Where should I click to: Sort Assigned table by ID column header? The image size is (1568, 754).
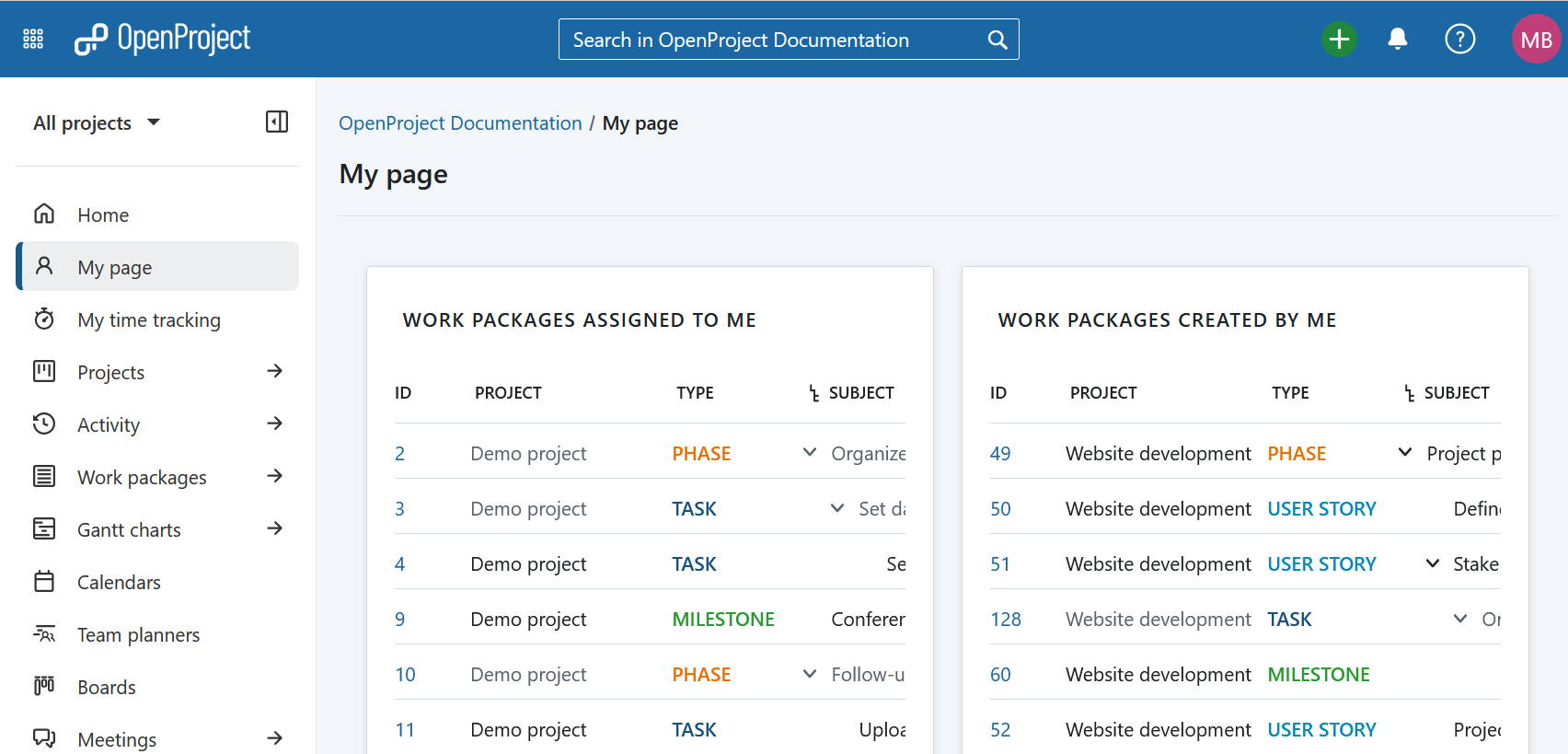coord(403,393)
